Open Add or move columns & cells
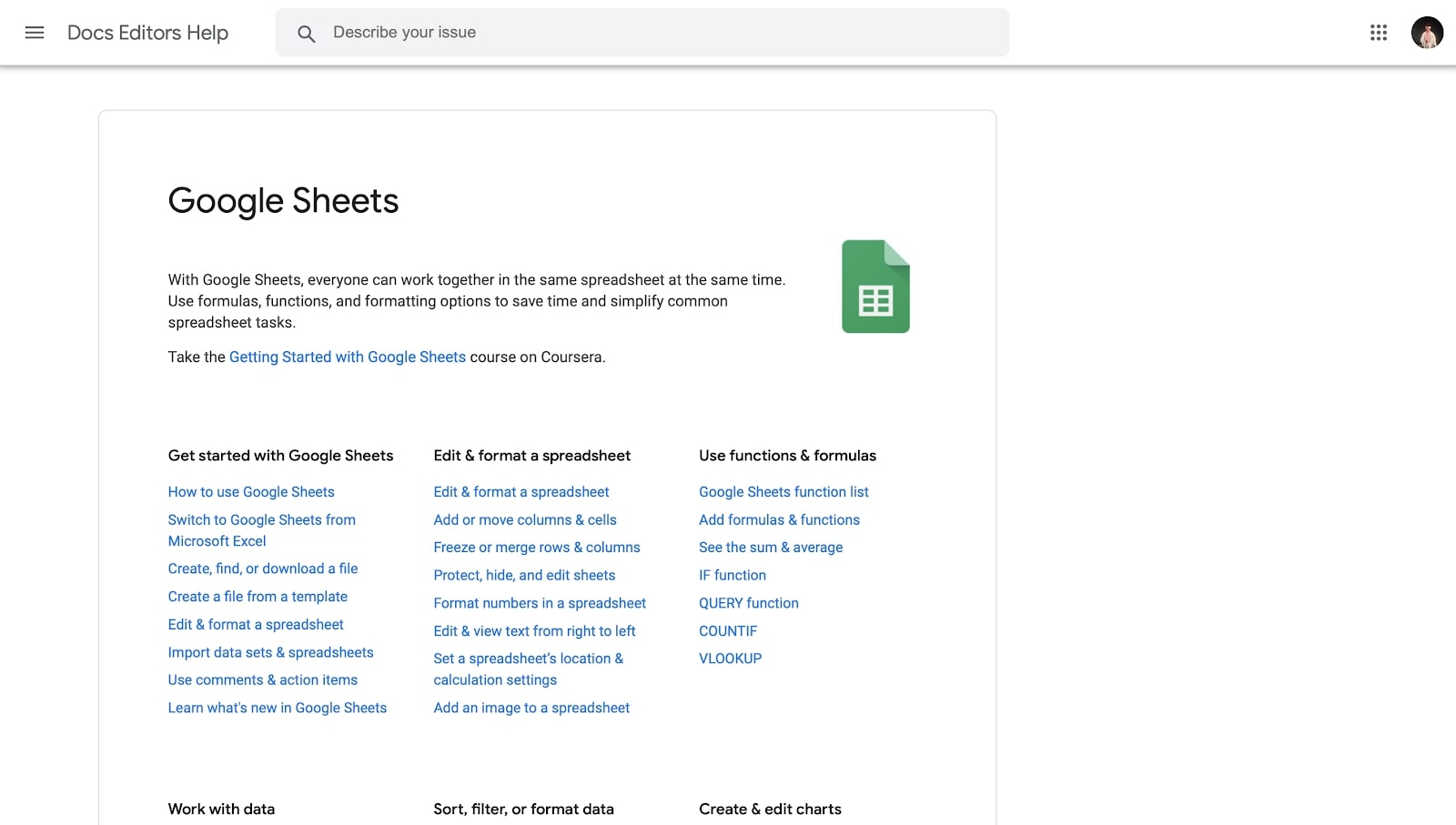This screenshot has width=1456, height=825. [x=525, y=520]
